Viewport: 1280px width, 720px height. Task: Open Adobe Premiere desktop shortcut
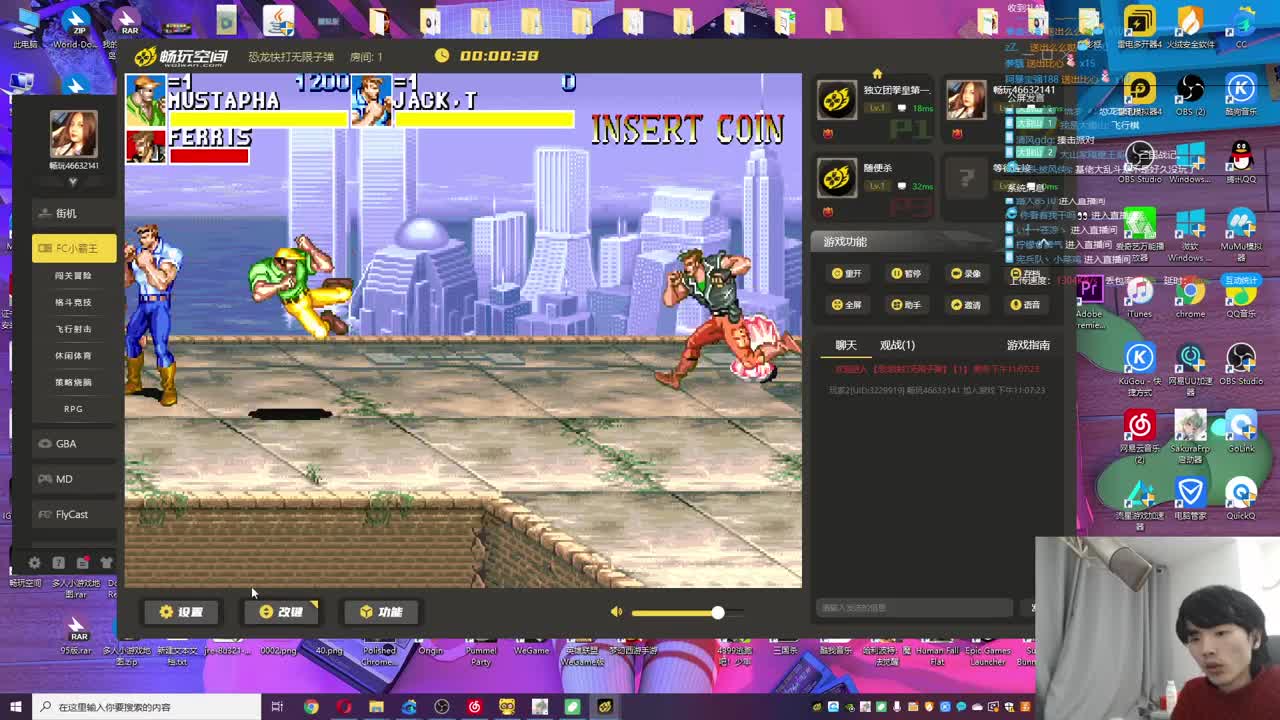tap(1089, 302)
